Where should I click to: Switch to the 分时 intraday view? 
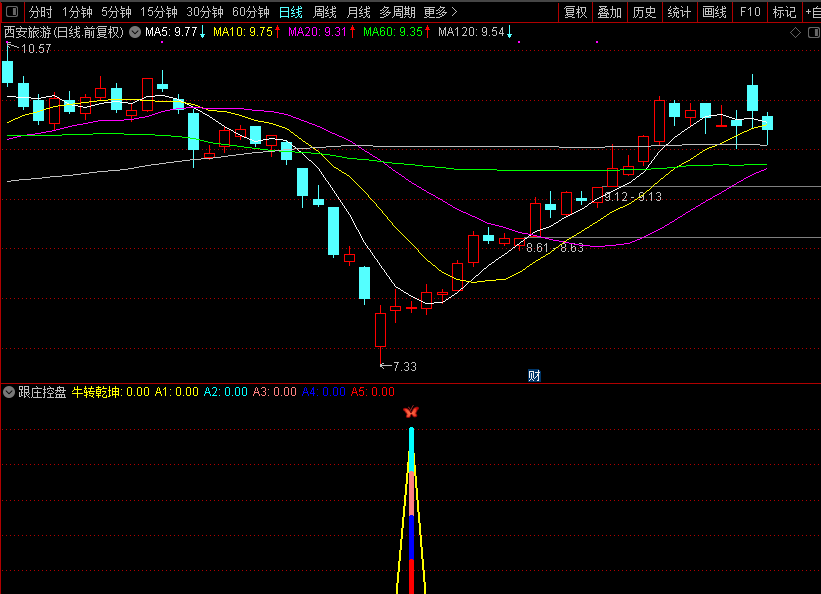coord(40,12)
